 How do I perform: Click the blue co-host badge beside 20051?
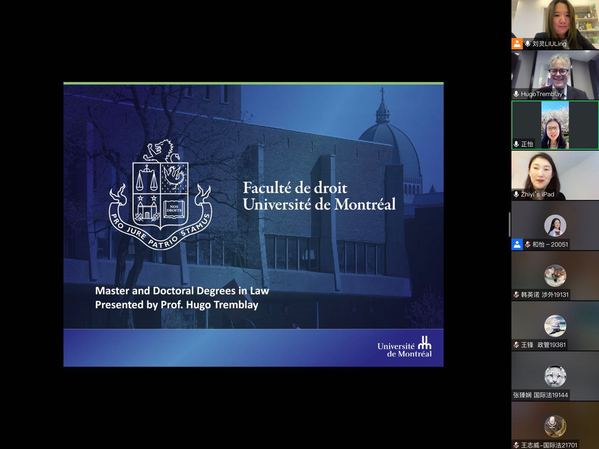click(517, 244)
